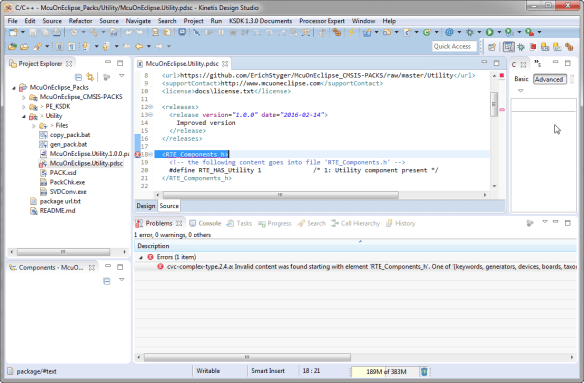This screenshot has width=584, height=383.
Task: Click the New Class green C icon
Action: point(427,32)
